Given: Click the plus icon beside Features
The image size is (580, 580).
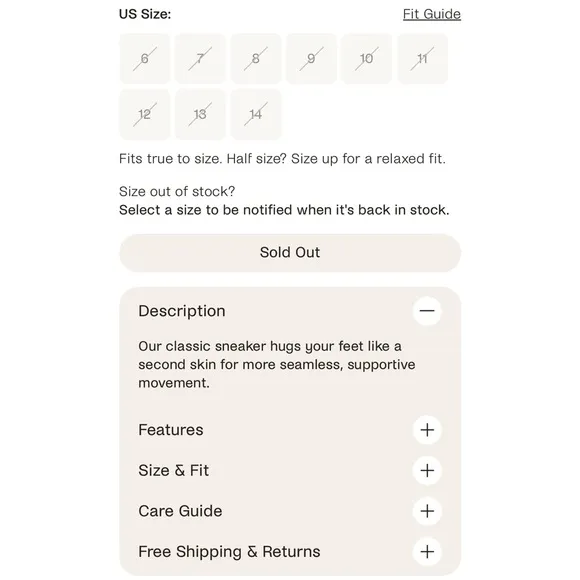Looking at the screenshot, I should point(427,430).
